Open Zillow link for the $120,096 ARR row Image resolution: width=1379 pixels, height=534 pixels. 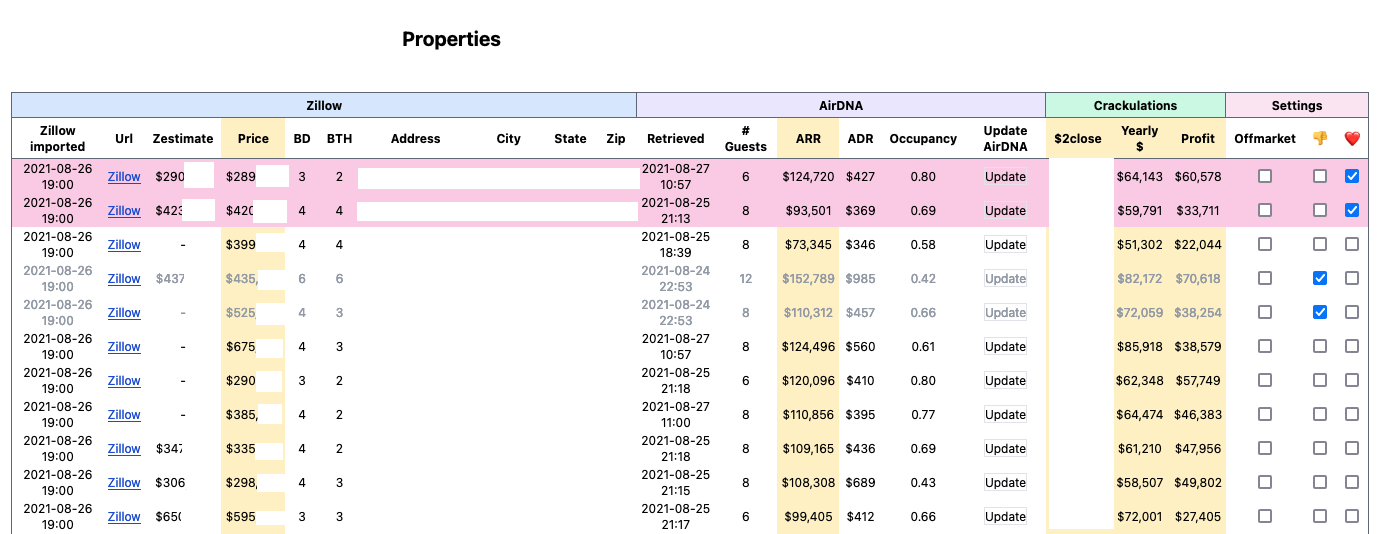pos(124,381)
